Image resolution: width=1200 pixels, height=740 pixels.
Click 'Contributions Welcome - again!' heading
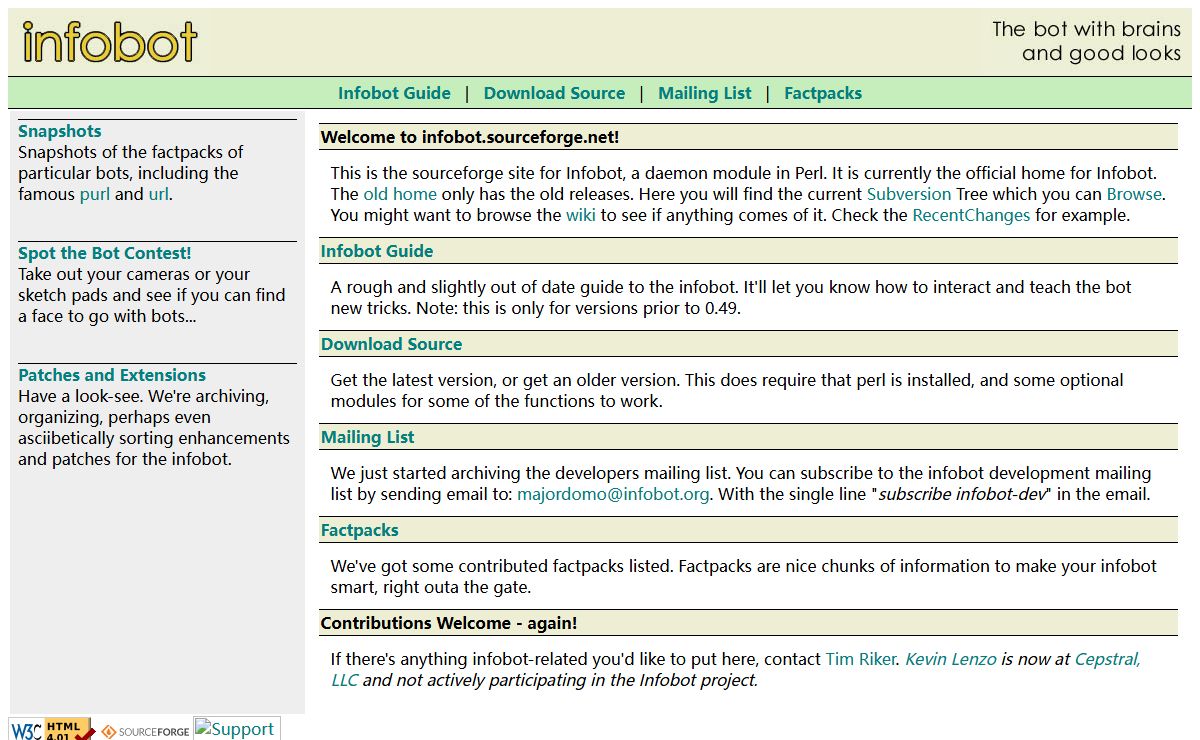(449, 623)
